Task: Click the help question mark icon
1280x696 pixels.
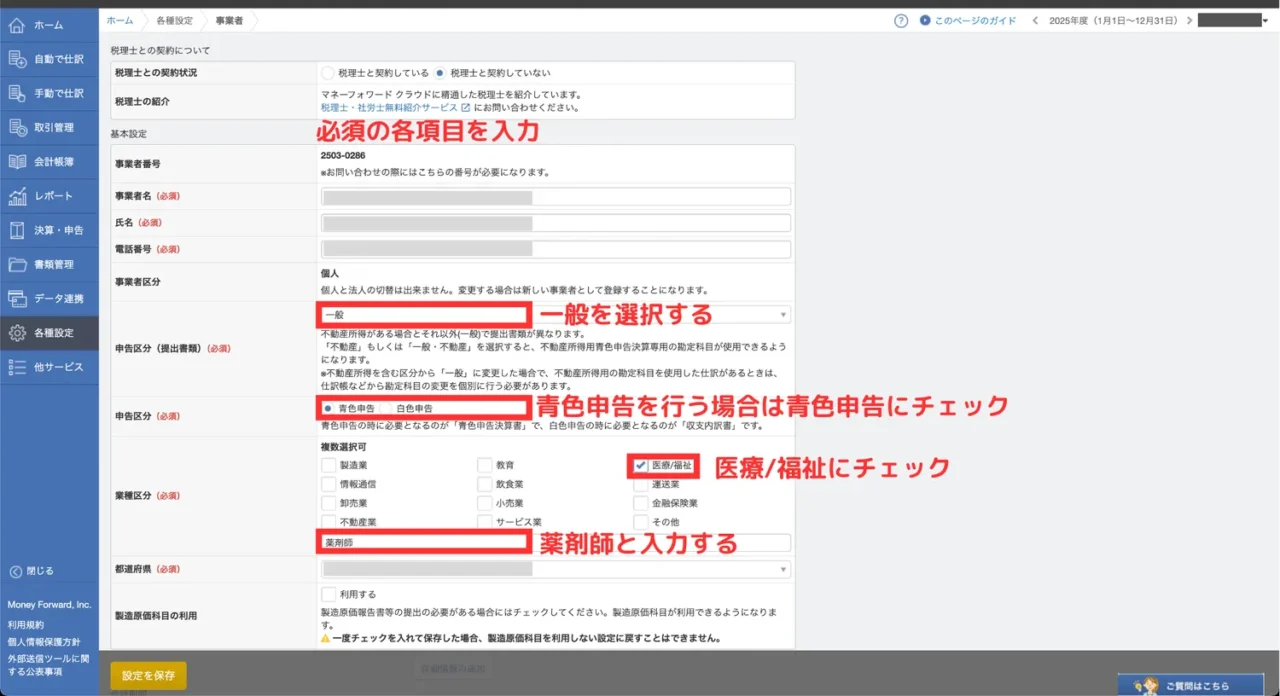Action: click(901, 20)
